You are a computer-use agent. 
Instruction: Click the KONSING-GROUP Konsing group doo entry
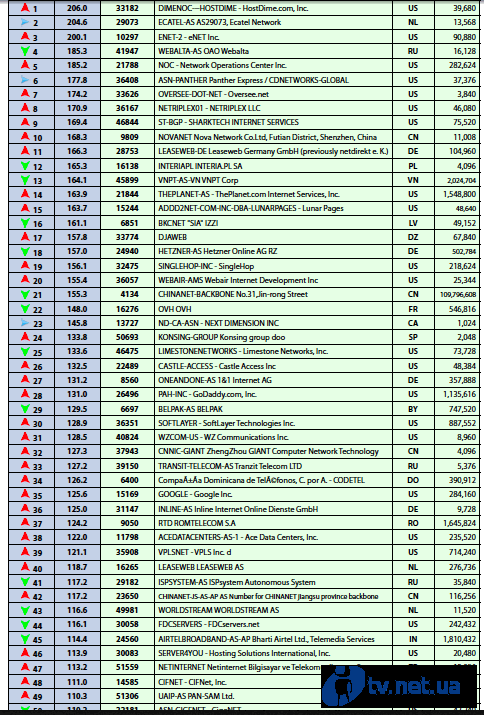point(221,337)
